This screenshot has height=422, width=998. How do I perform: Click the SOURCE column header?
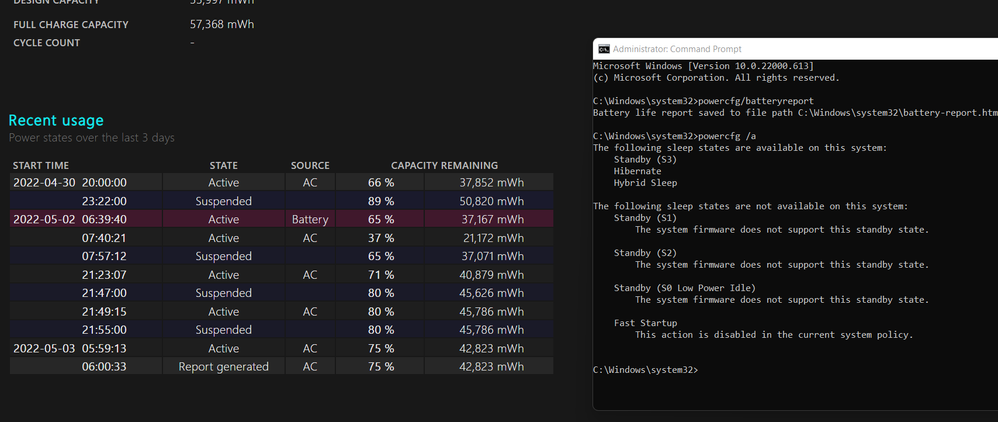310,165
